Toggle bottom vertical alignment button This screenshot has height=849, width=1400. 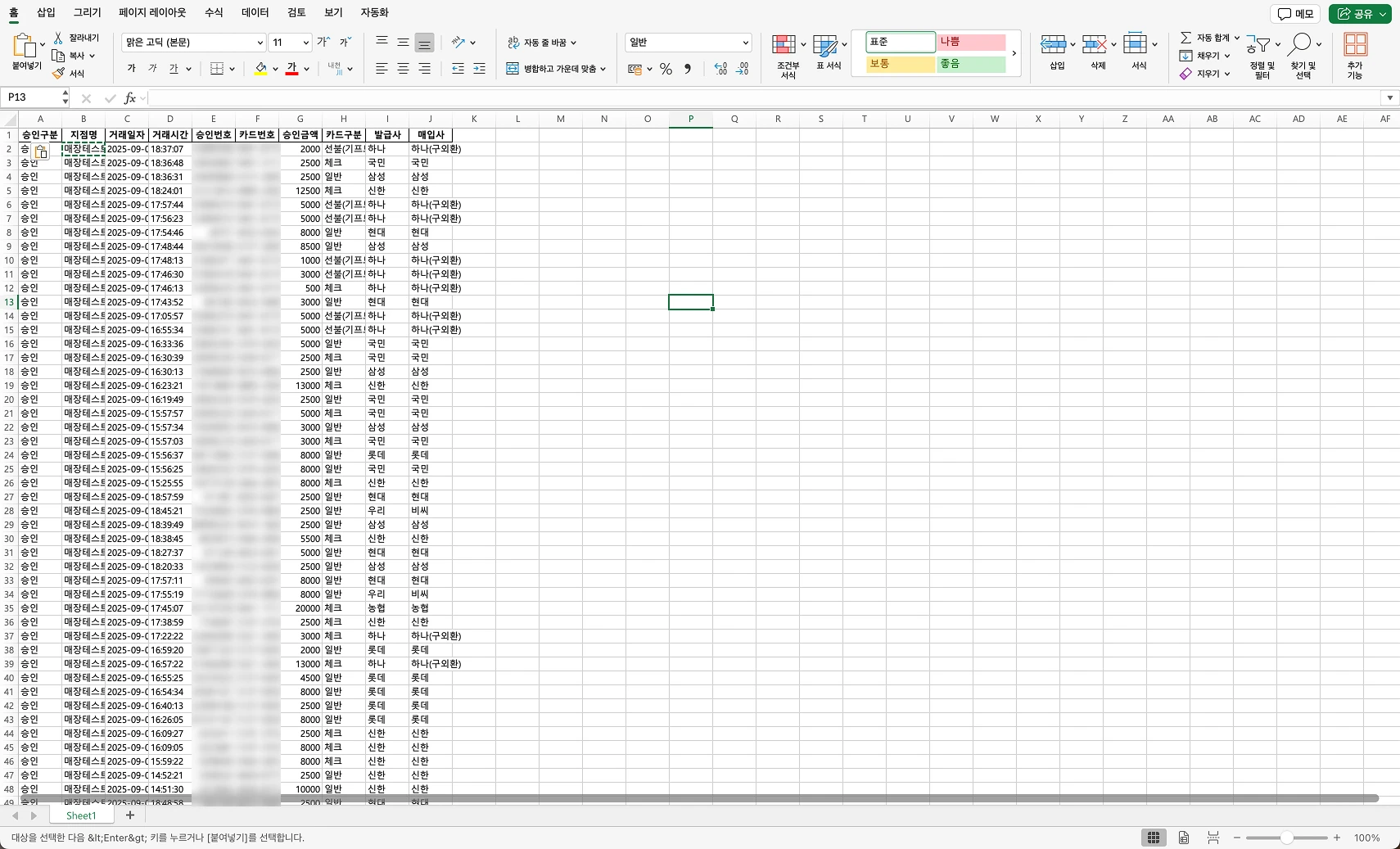coord(424,43)
